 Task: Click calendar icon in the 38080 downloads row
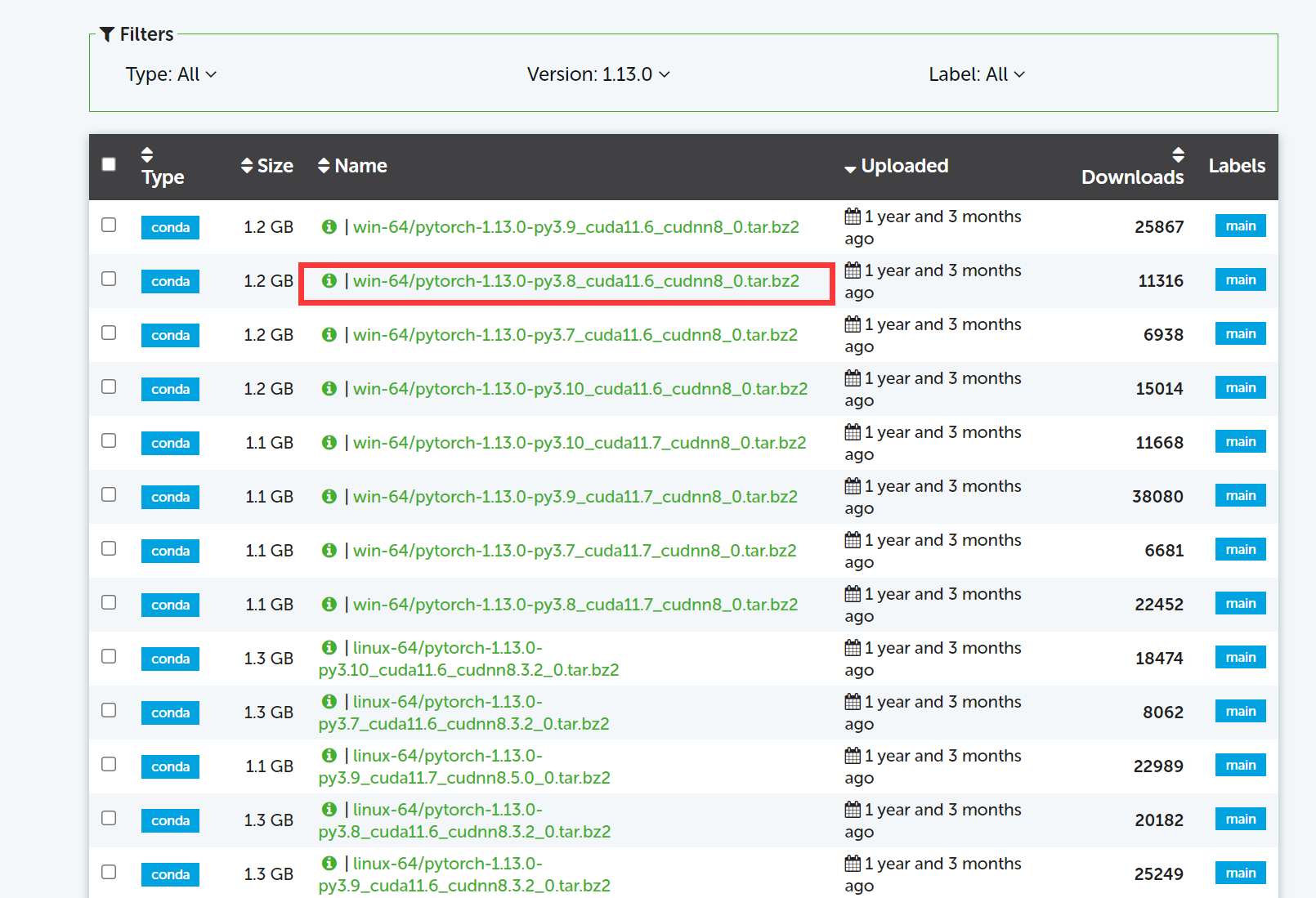(x=853, y=485)
